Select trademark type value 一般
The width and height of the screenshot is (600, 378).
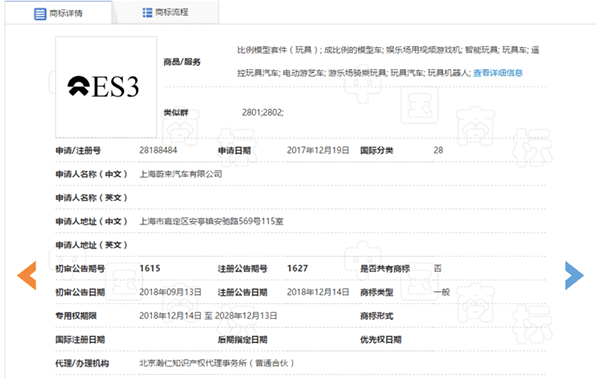point(442,292)
